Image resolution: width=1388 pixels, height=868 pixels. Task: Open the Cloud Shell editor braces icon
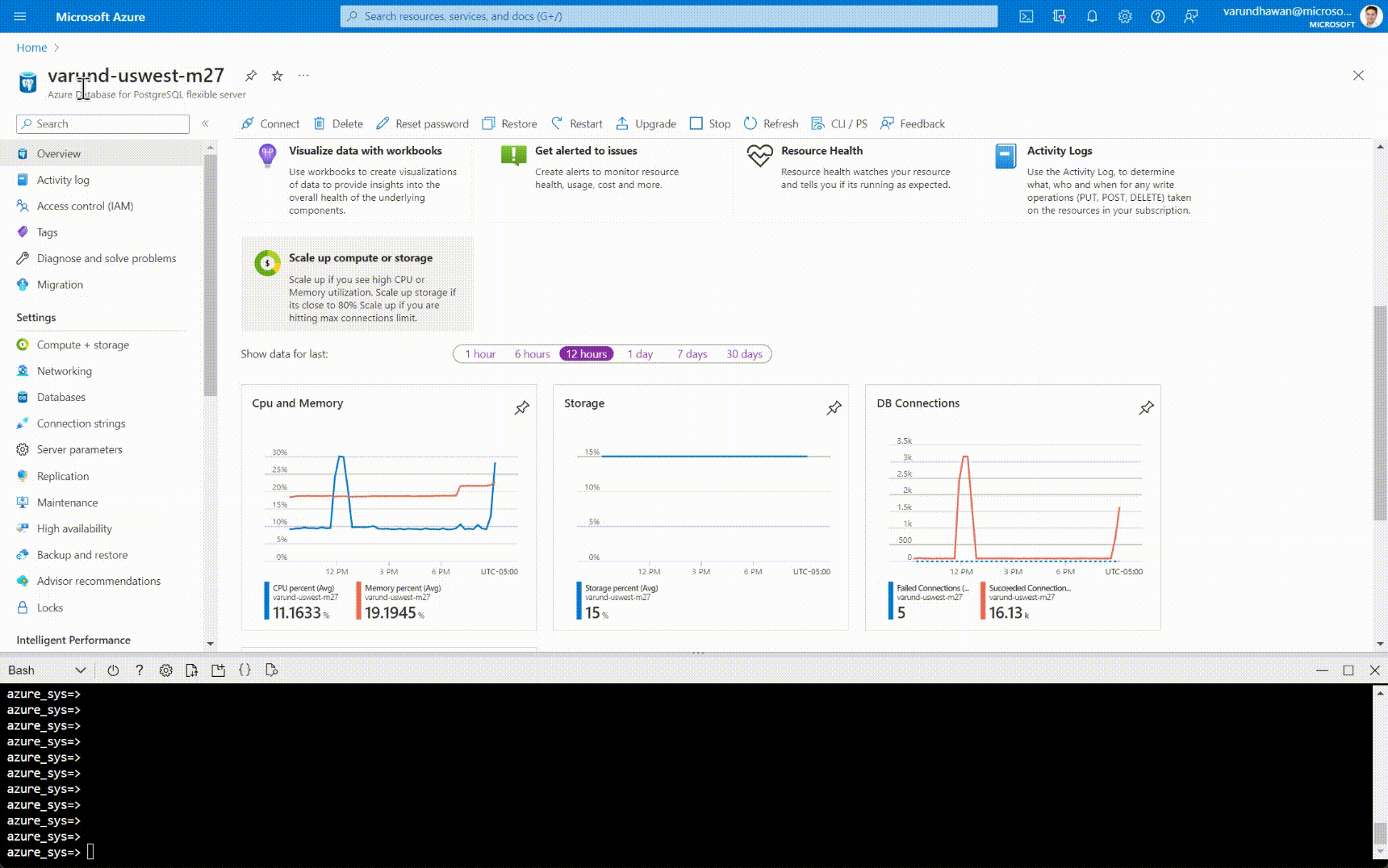[245, 670]
